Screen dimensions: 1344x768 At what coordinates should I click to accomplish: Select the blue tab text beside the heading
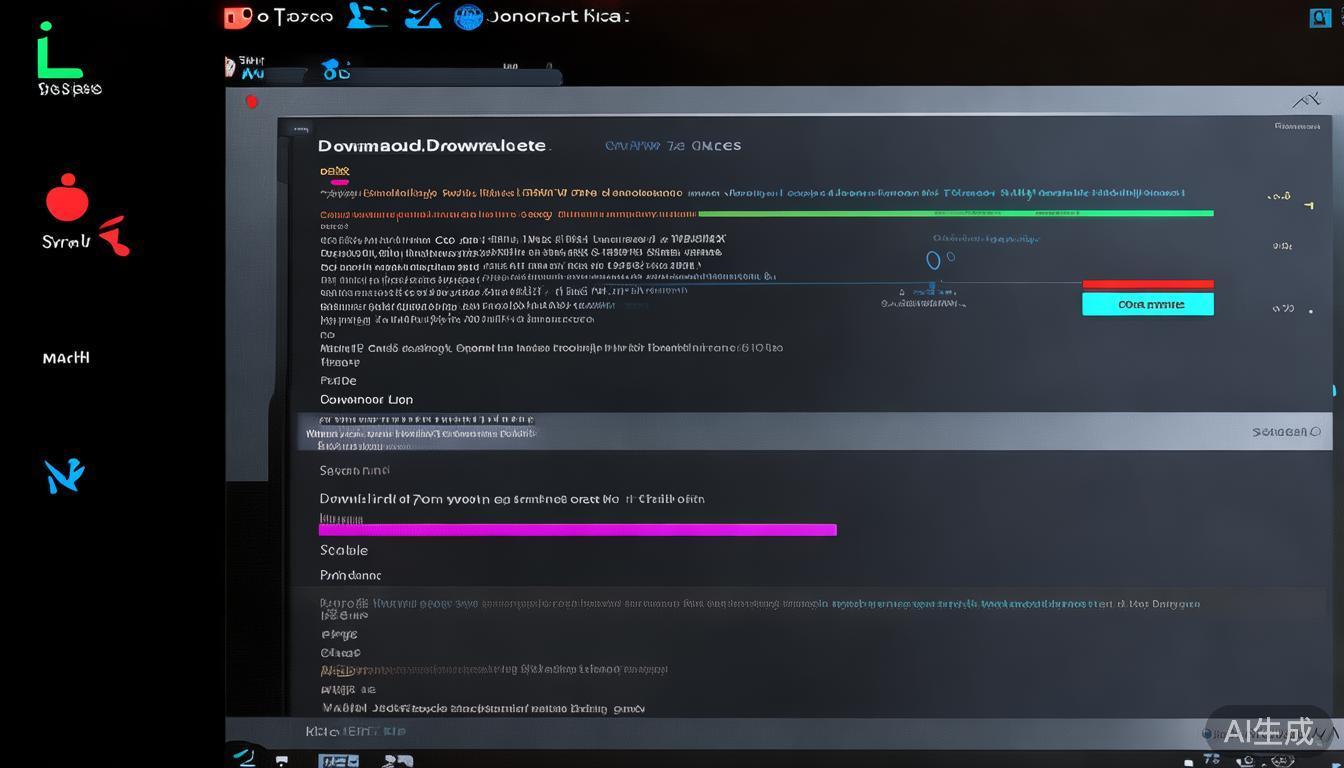click(x=672, y=146)
